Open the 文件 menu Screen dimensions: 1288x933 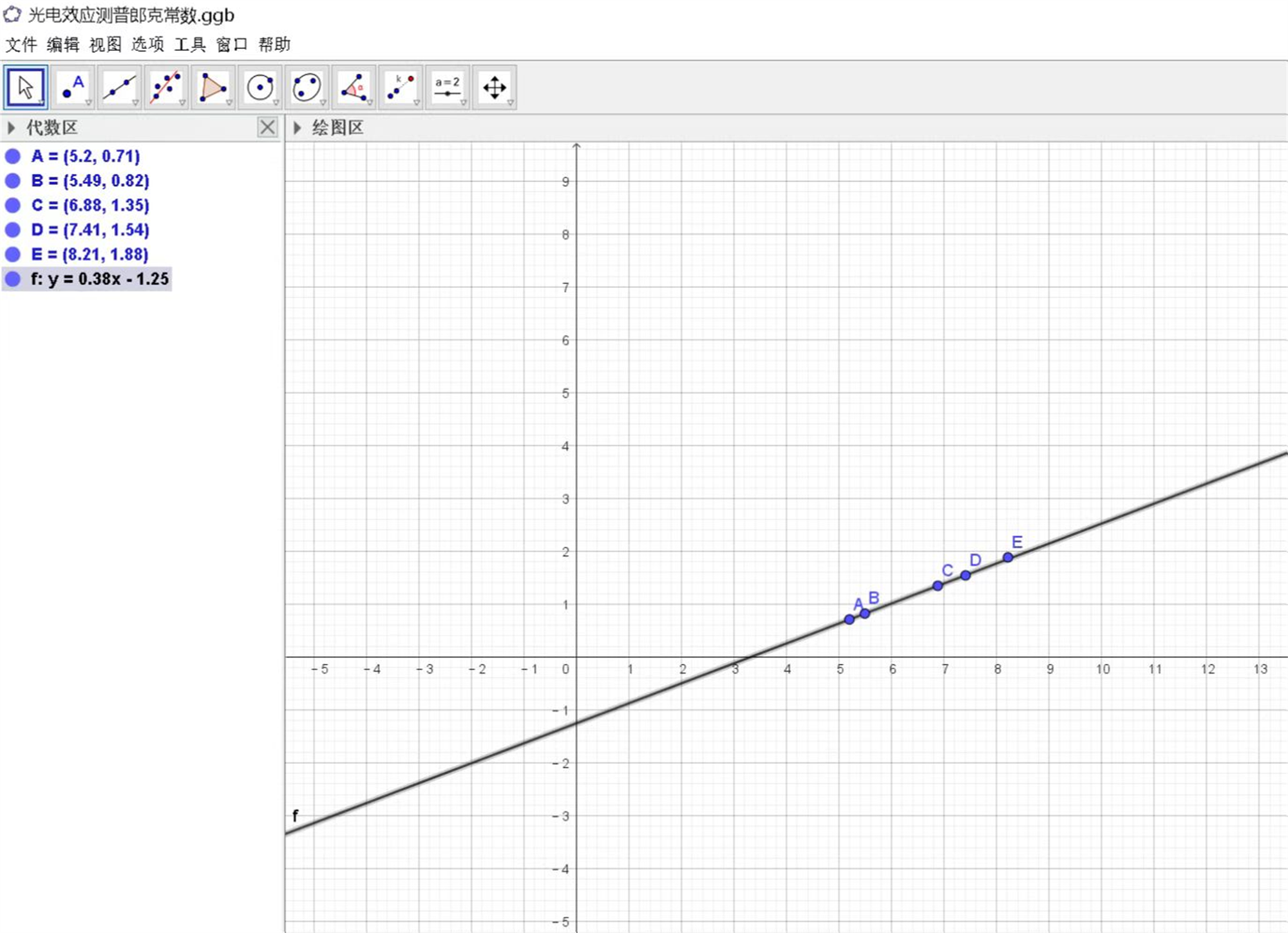(x=21, y=44)
